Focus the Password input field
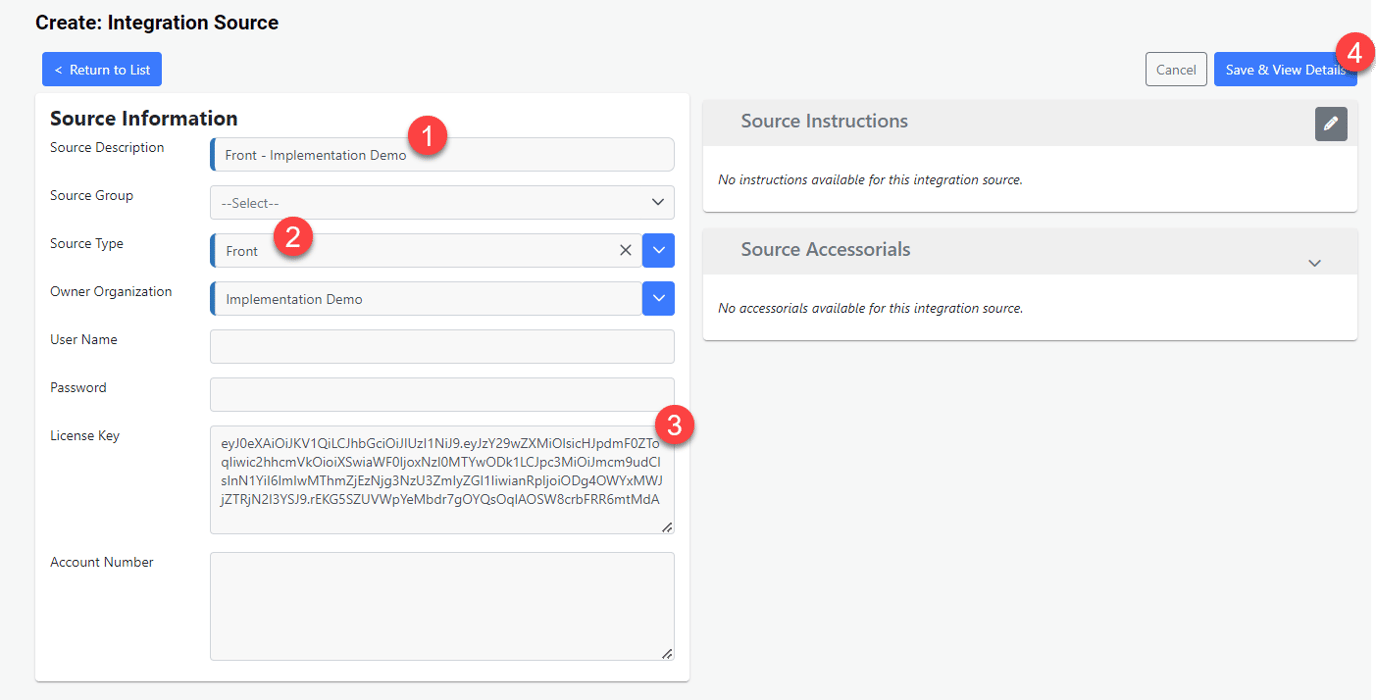Image resolution: width=1376 pixels, height=700 pixels. tap(442, 395)
